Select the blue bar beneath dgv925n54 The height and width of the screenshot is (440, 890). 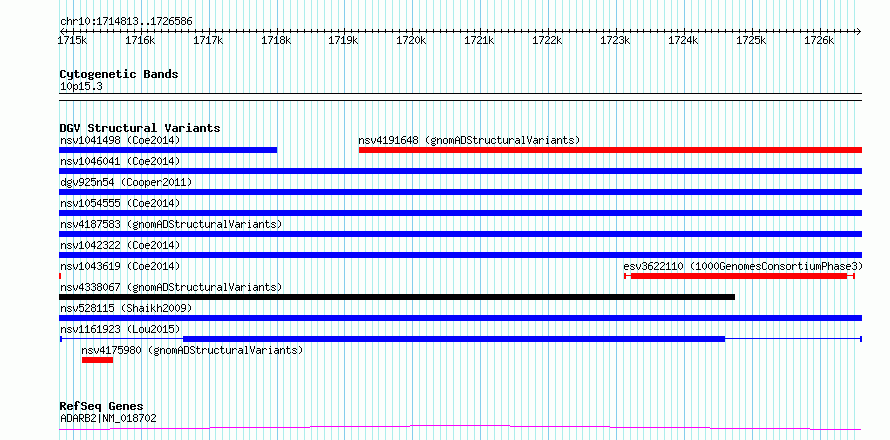(460, 192)
